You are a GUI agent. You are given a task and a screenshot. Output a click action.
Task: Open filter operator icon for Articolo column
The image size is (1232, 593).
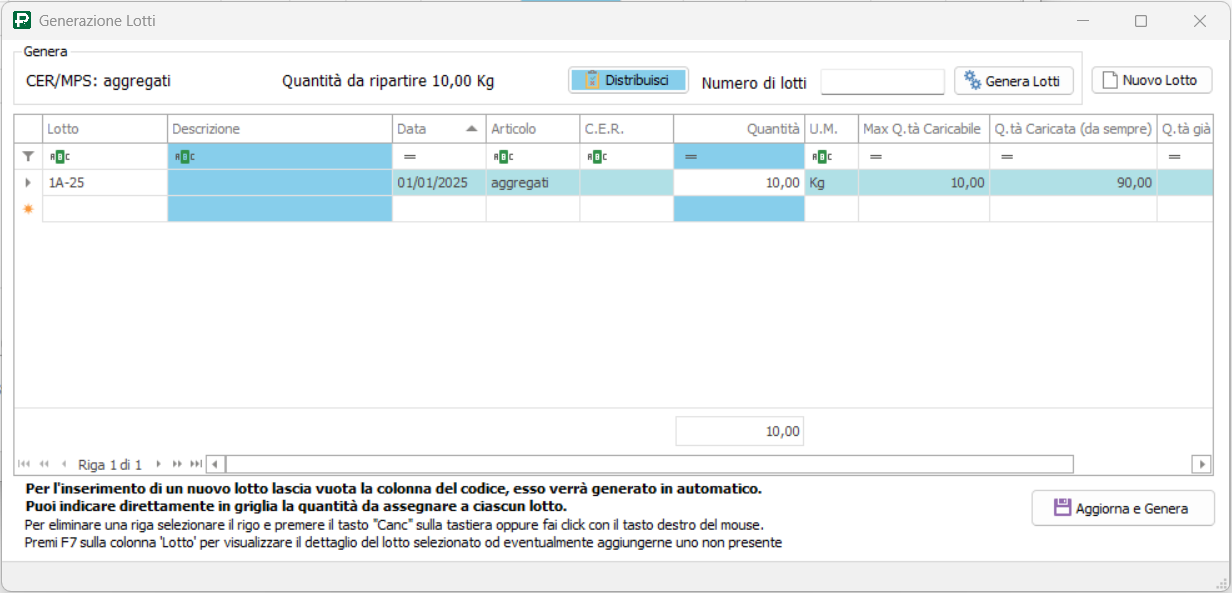point(503,156)
